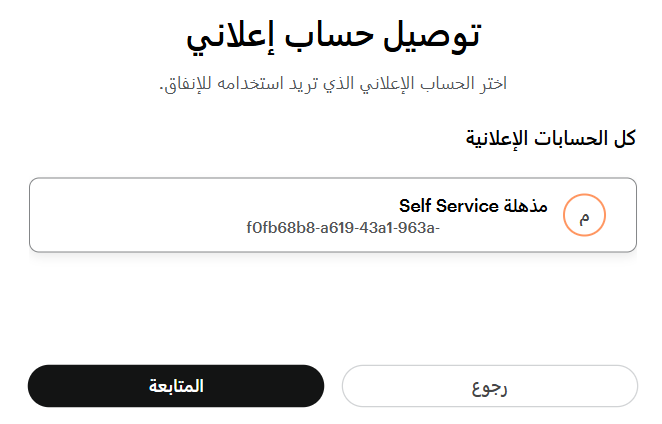Go back using the رجوع button
The height and width of the screenshot is (424, 662).
[x=490, y=386]
